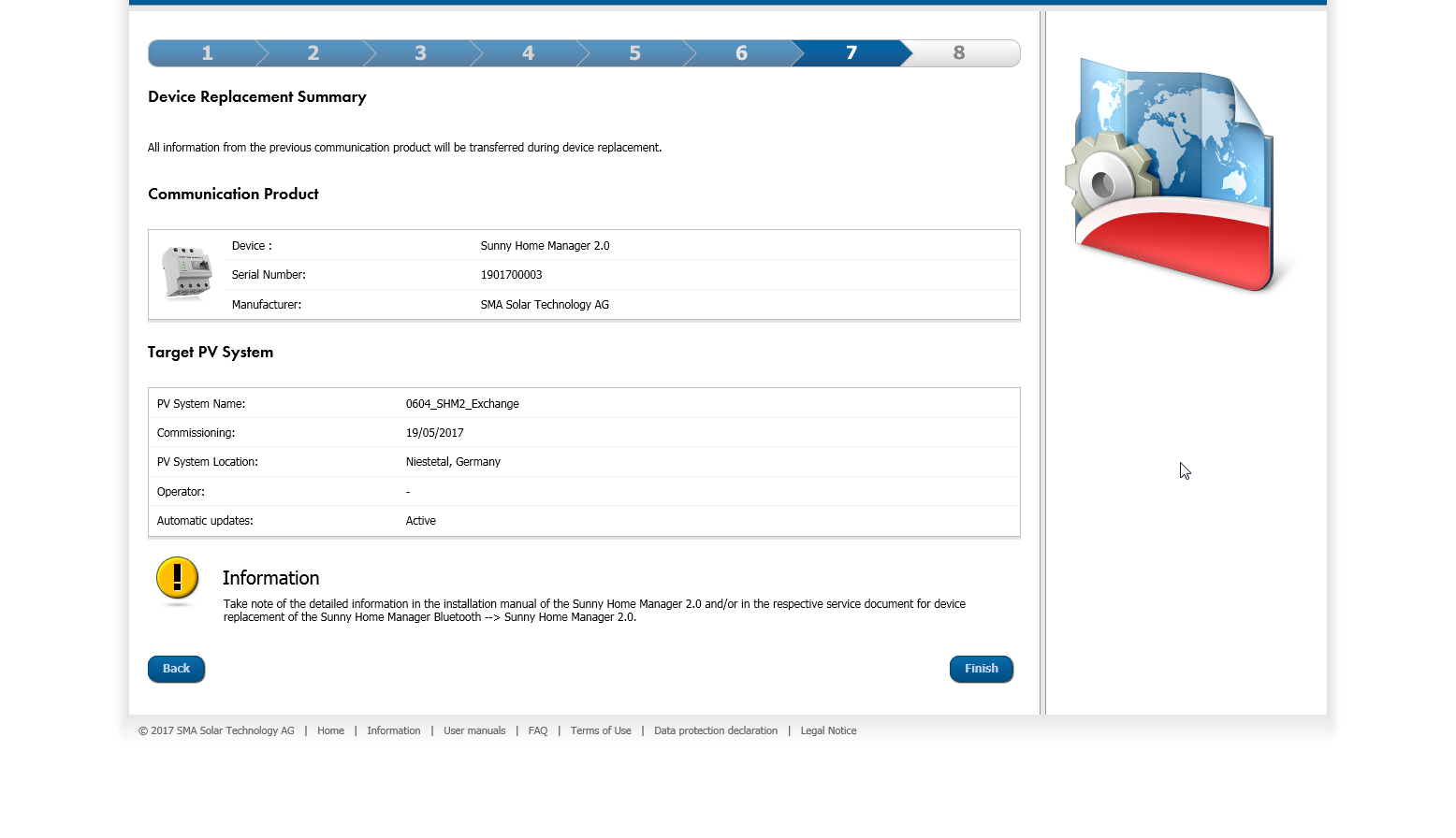Open step 4 of the device replacement wizard
1456x838 pixels.
(527, 53)
